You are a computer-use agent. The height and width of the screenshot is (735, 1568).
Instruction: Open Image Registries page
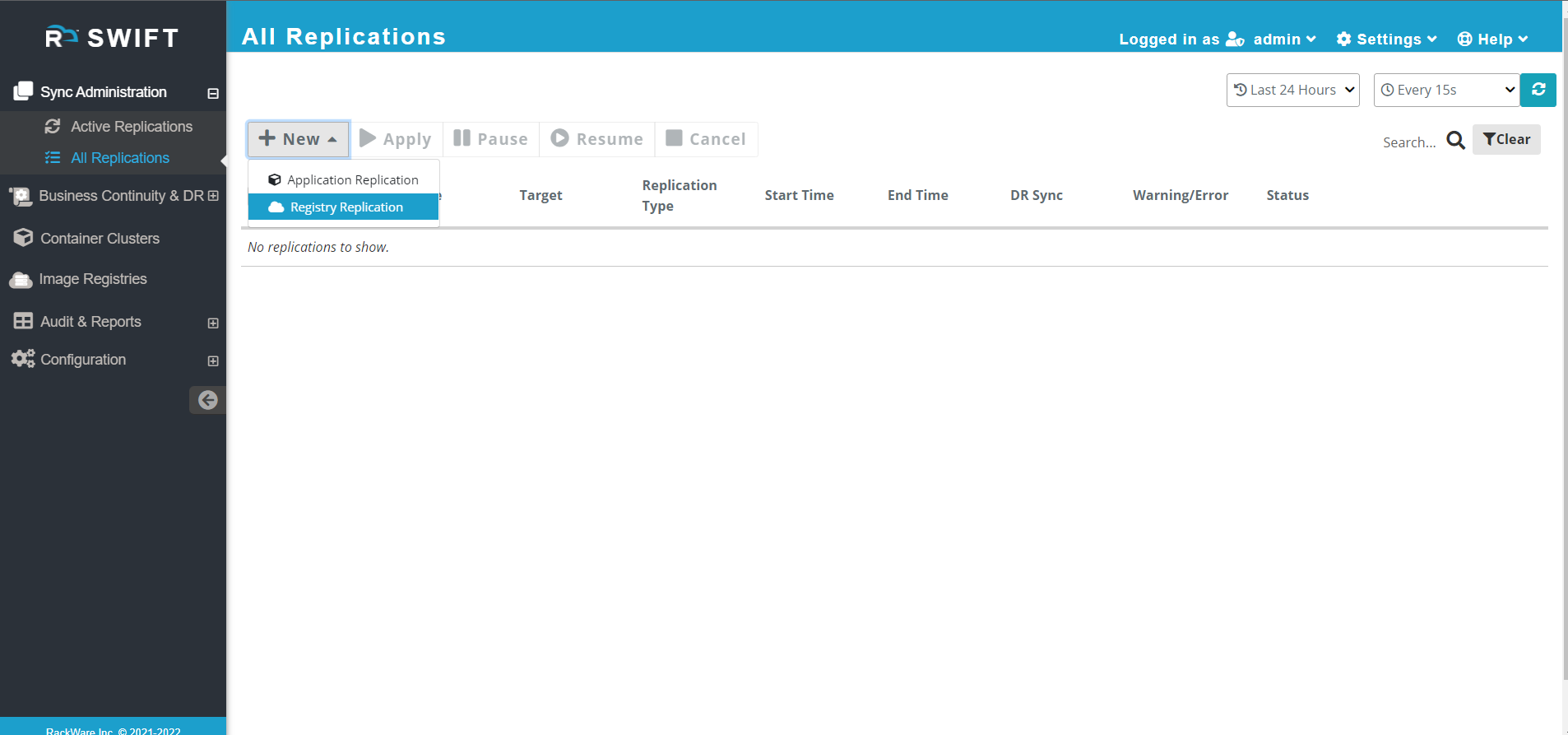tap(93, 279)
